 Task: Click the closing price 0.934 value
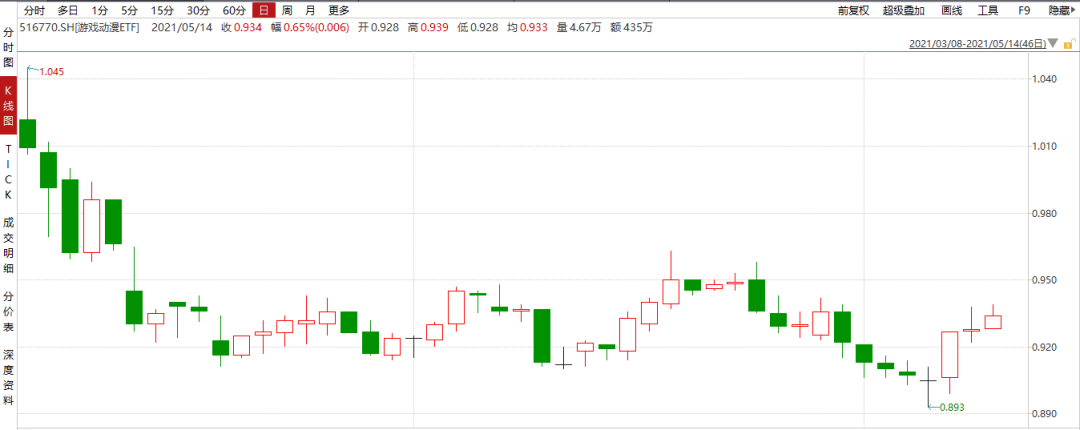(x=248, y=28)
